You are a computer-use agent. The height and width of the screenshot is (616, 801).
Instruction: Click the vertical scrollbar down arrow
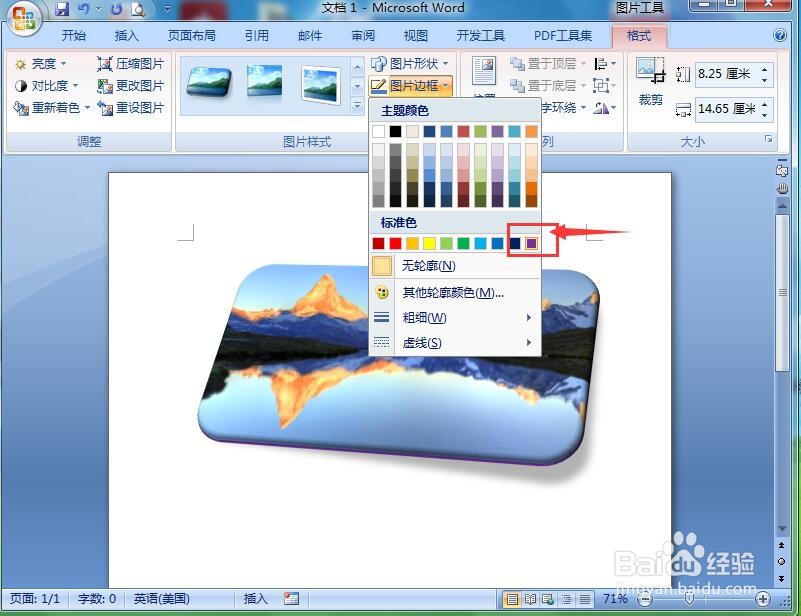[782, 529]
